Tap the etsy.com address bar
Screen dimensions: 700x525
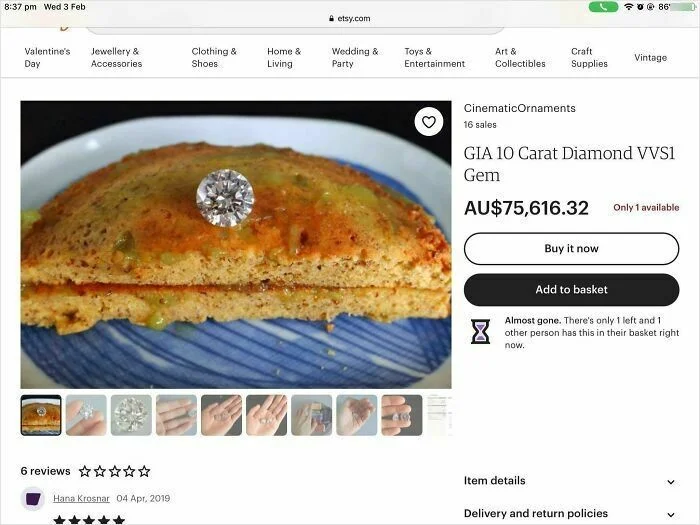click(349, 18)
